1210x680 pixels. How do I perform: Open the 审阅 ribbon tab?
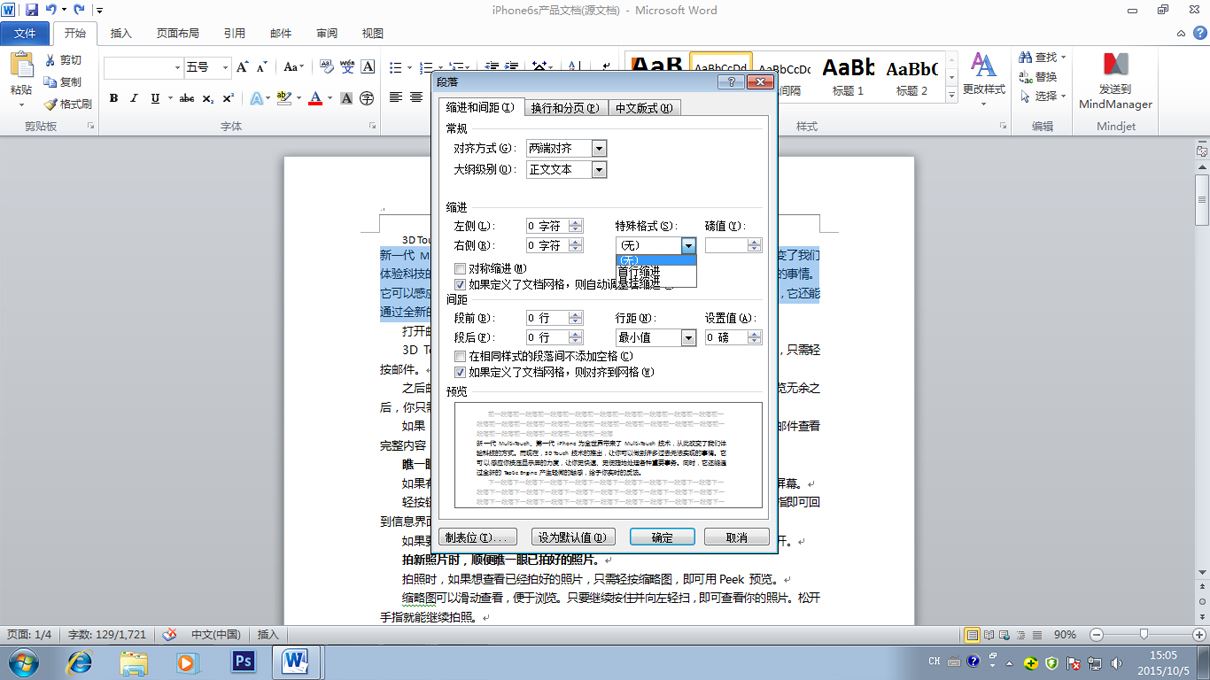click(327, 33)
